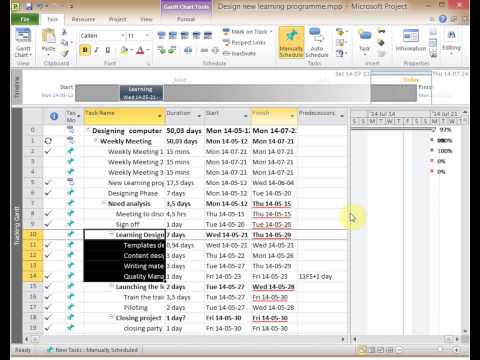Select the 'closing party' task name cell
The image size is (480, 360).
point(124,328)
